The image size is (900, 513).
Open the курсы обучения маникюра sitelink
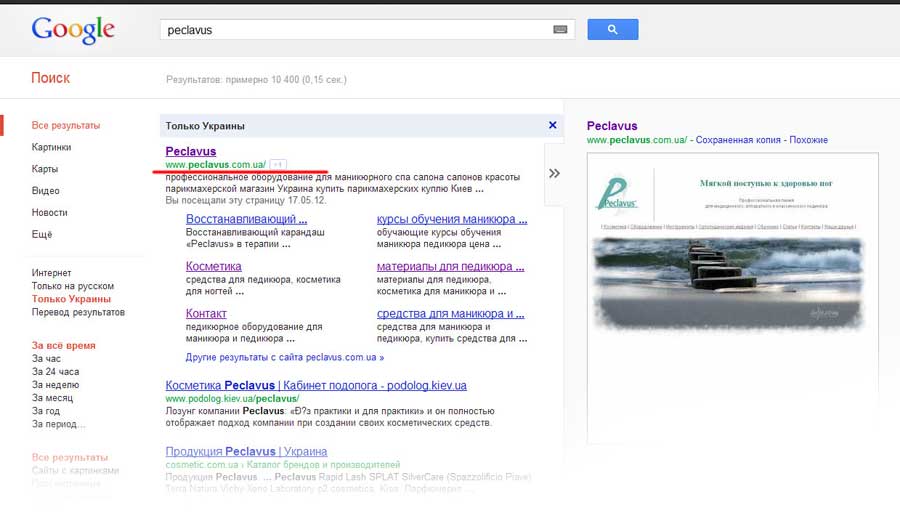pyautogui.click(x=452, y=219)
